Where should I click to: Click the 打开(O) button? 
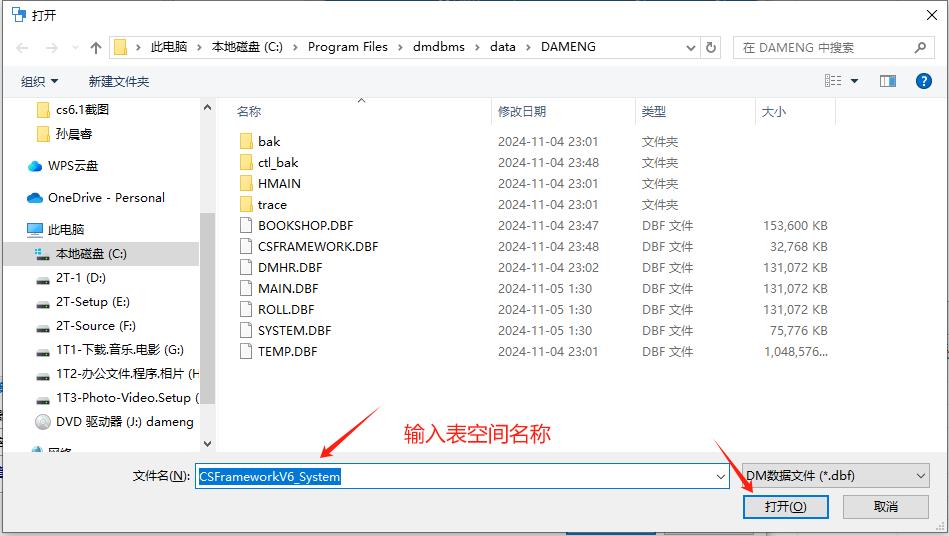tap(785, 507)
